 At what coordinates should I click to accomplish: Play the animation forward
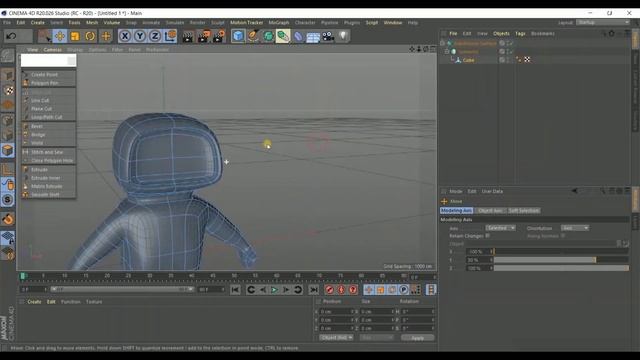pos(274,290)
